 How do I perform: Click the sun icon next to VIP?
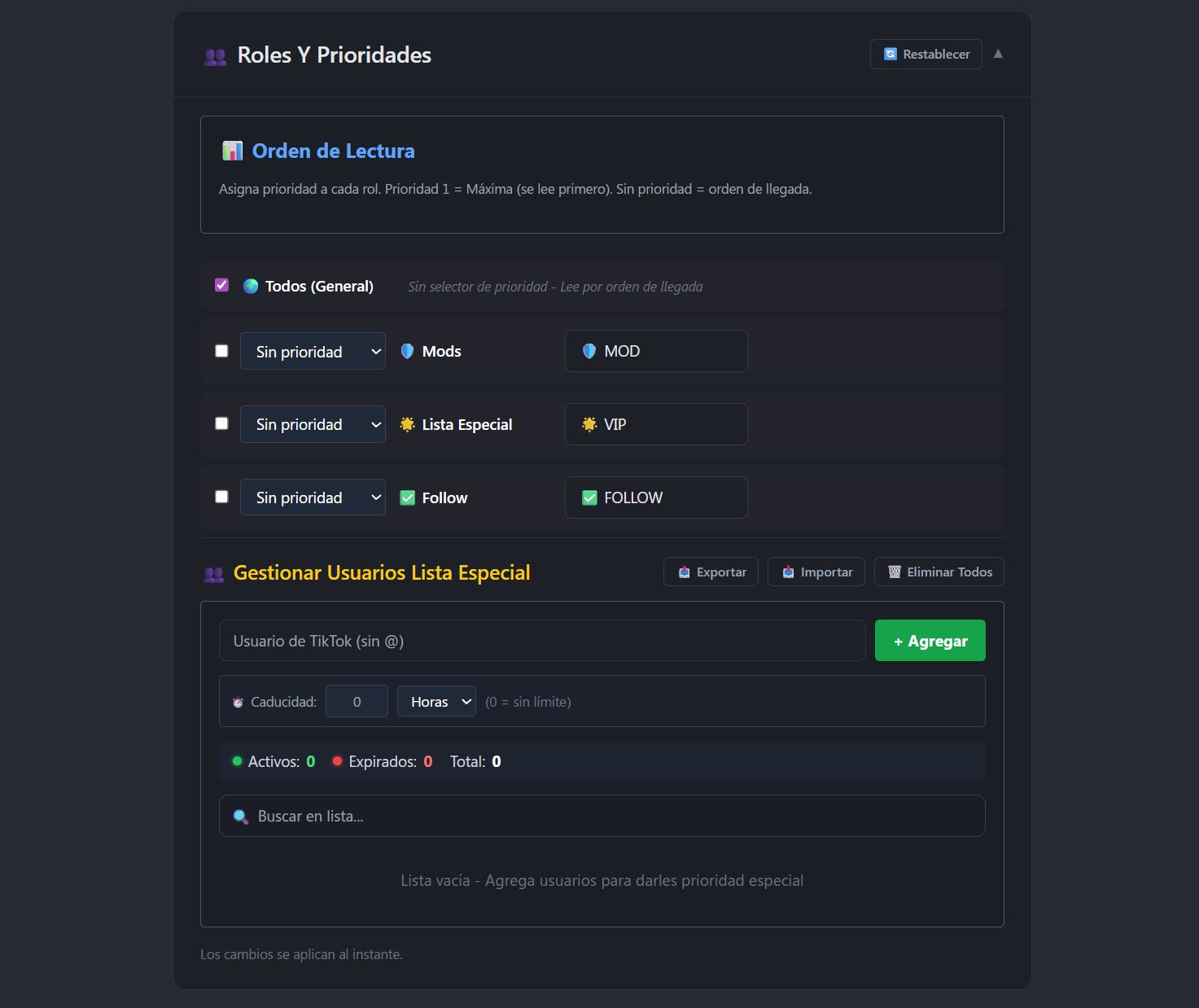tap(589, 424)
